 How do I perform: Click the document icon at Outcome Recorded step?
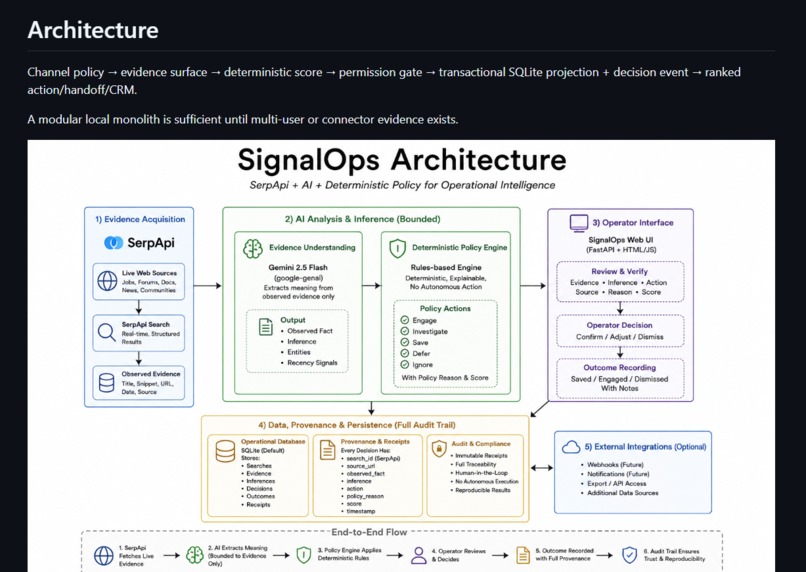(523, 555)
